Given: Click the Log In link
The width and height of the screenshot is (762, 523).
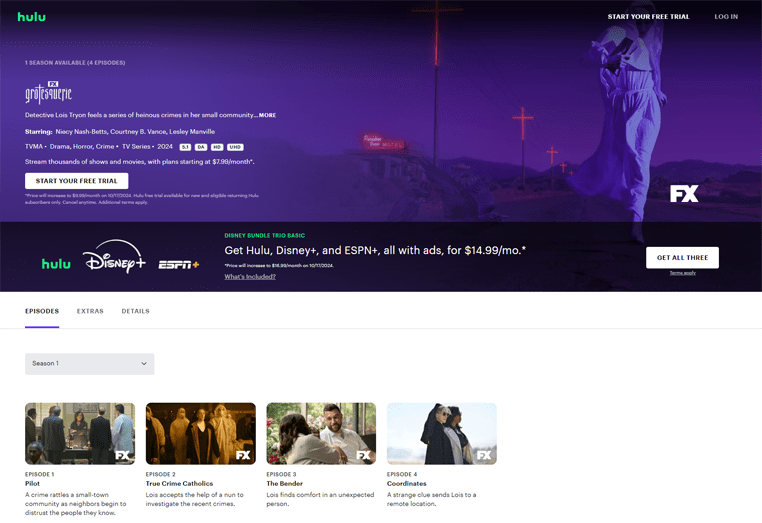Looking at the screenshot, I should (x=726, y=17).
